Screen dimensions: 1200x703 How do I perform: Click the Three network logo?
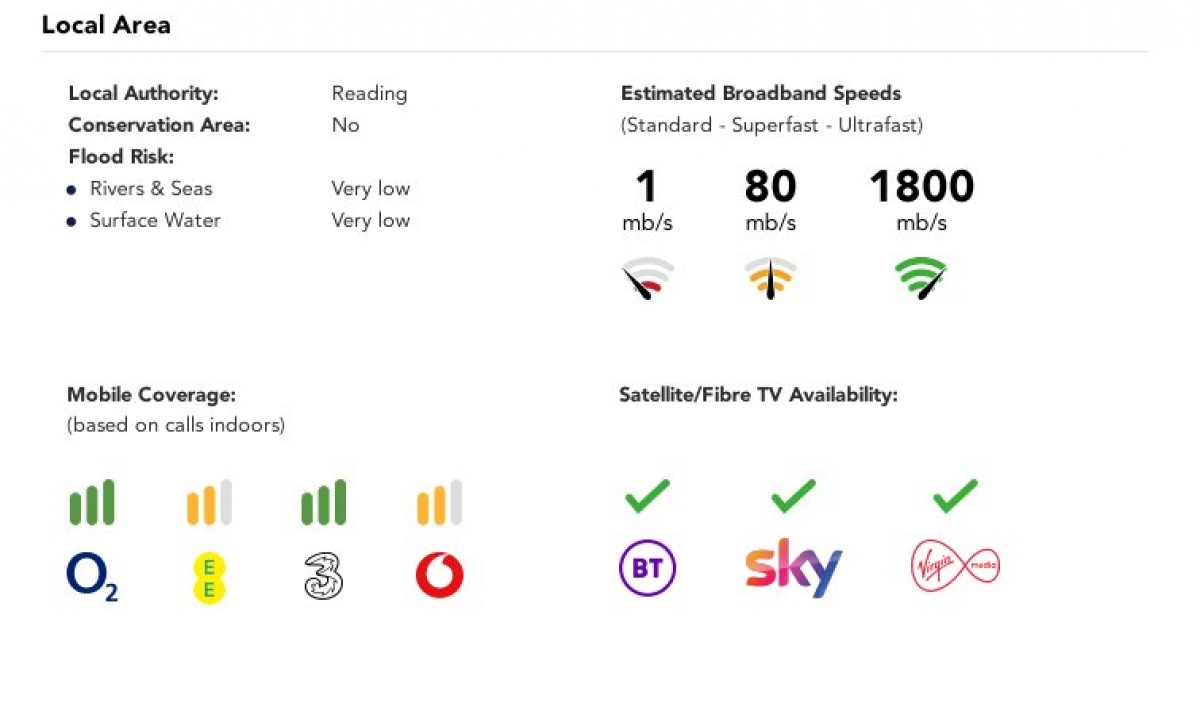pos(323,578)
